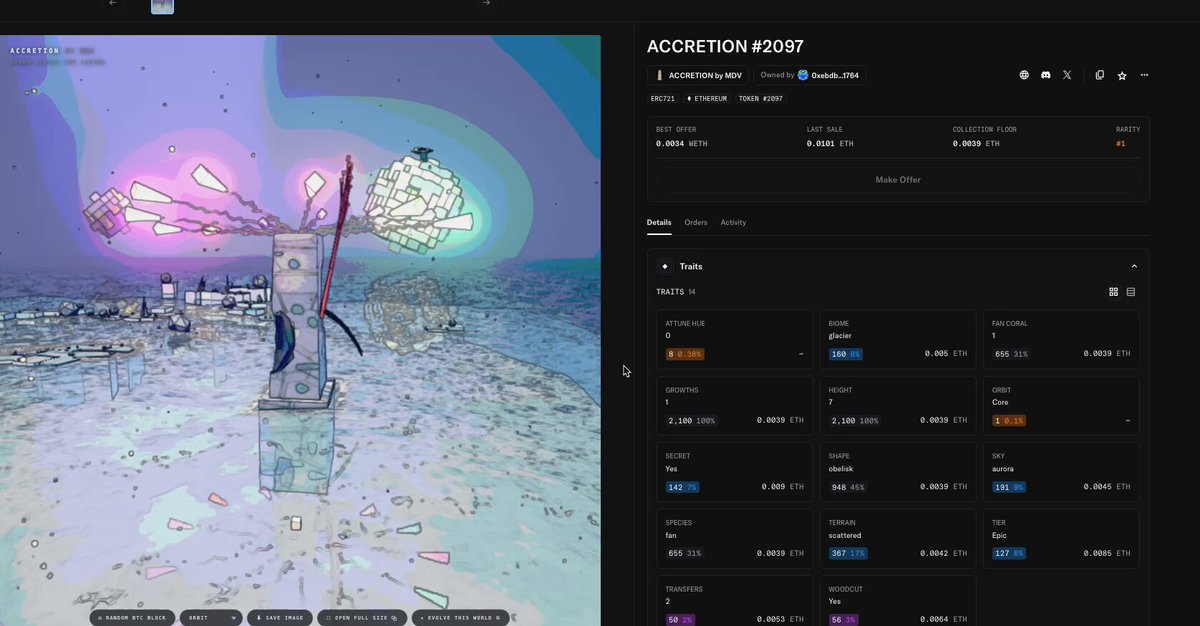Switch traits to grid view

[x=1114, y=292]
